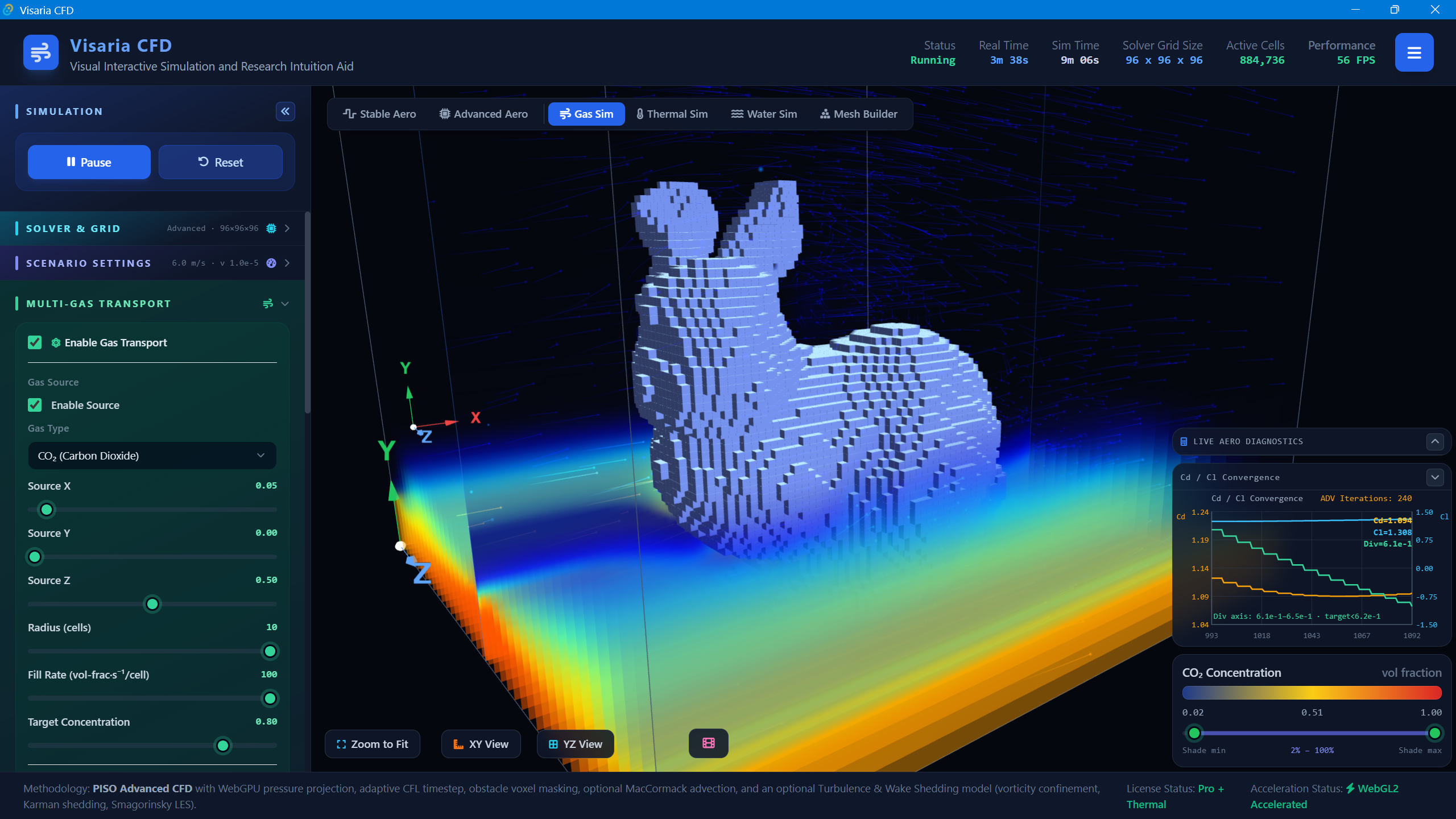Click the Solver Grid Size '96 x 96 x 96' value
Image resolution: width=1456 pixels, height=819 pixels.
(1164, 60)
